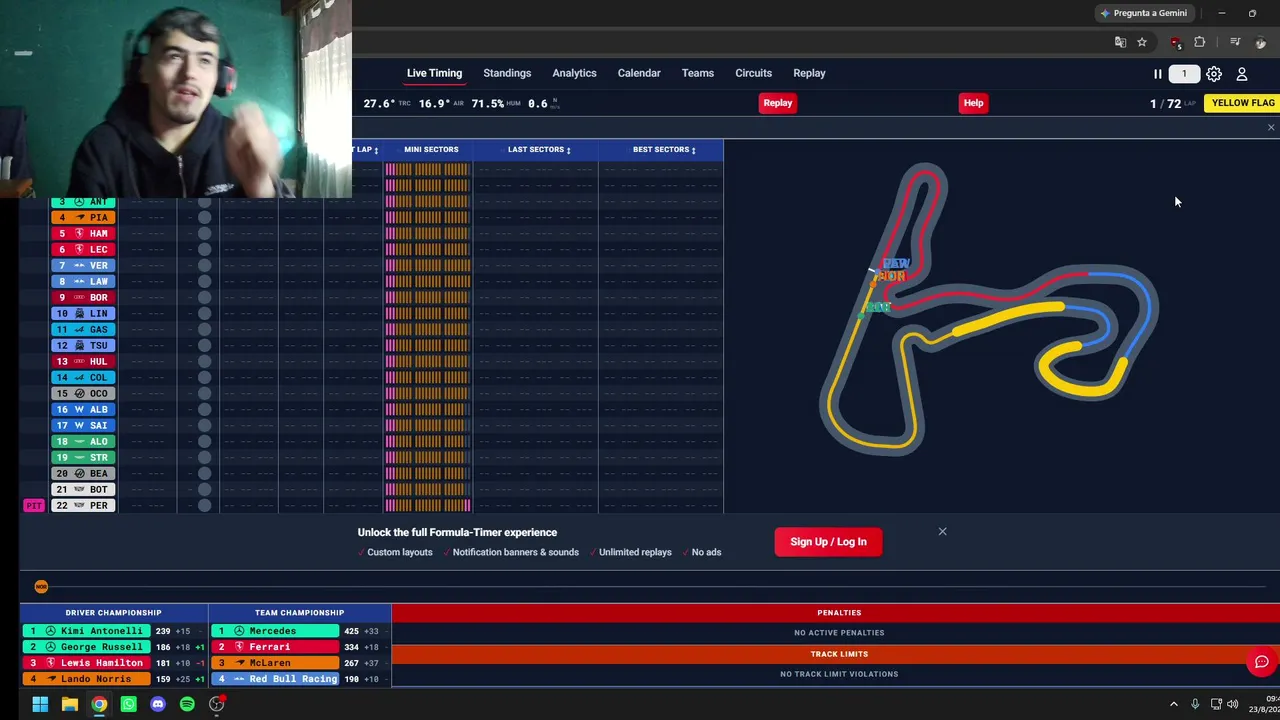
Task: Open the Teams tab
Action: click(x=698, y=73)
